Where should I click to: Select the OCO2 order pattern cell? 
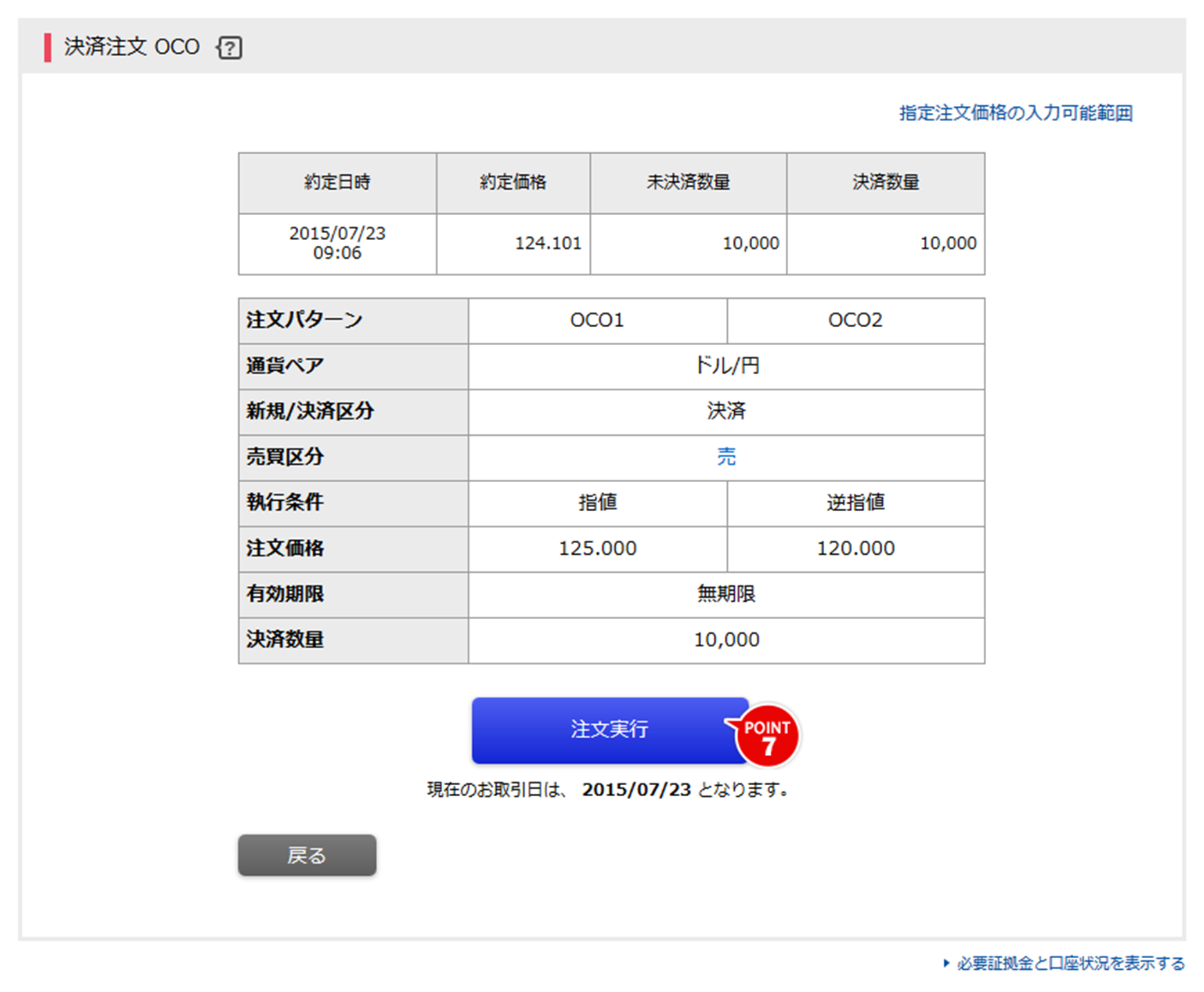tap(855, 320)
